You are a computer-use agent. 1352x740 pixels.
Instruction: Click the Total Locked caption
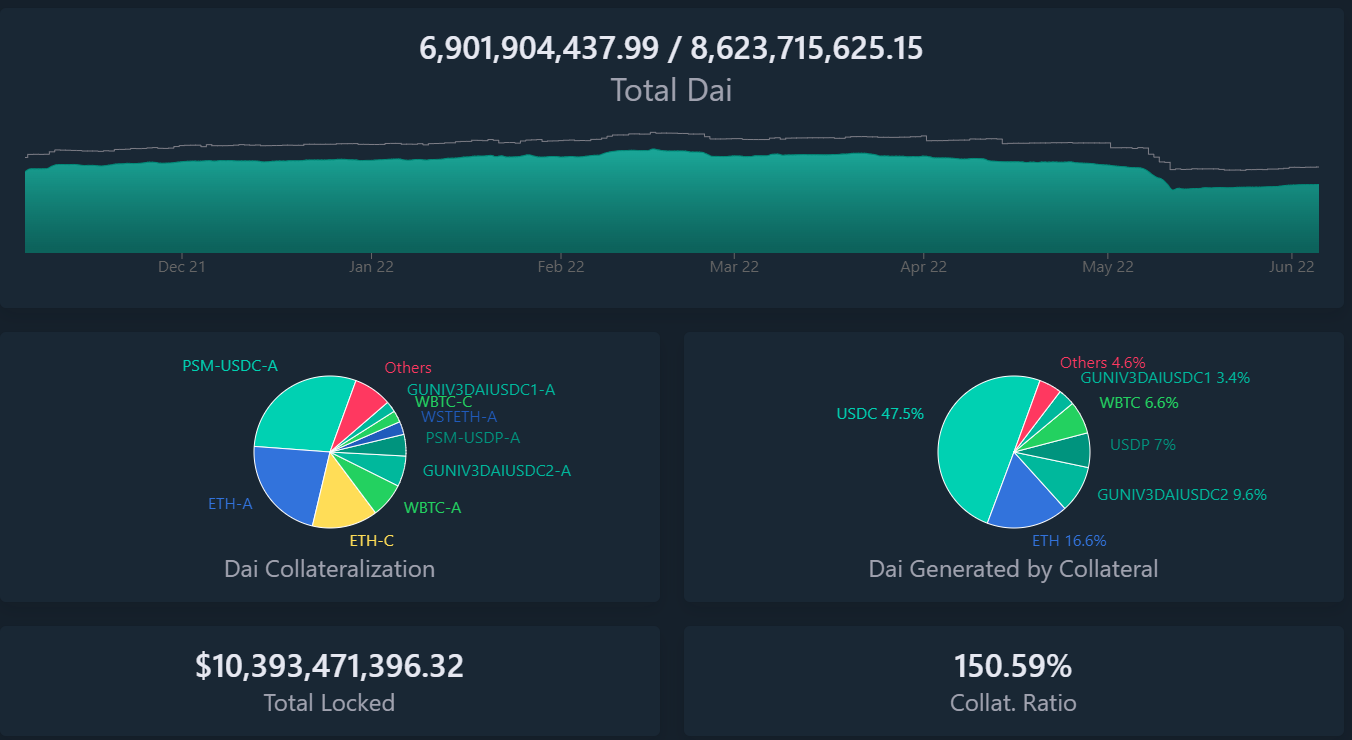click(x=330, y=703)
